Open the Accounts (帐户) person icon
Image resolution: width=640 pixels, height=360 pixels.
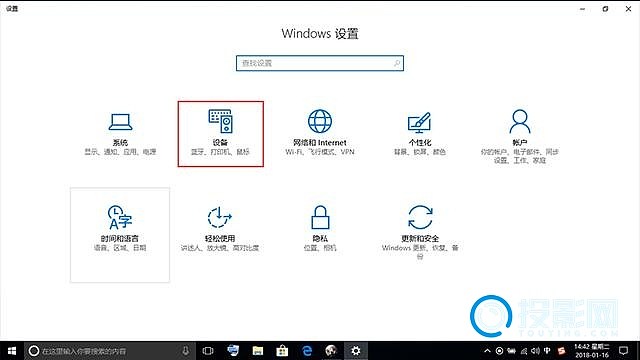tap(520, 121)
